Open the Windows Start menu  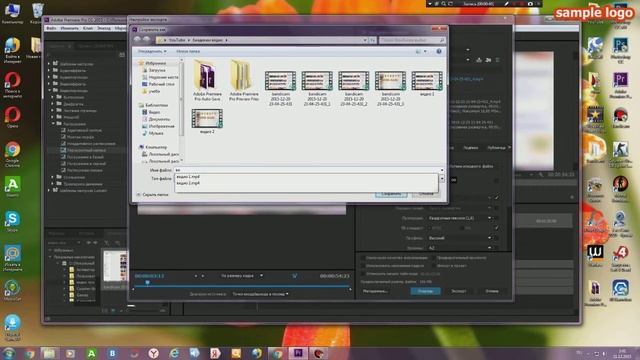(8, 353)
